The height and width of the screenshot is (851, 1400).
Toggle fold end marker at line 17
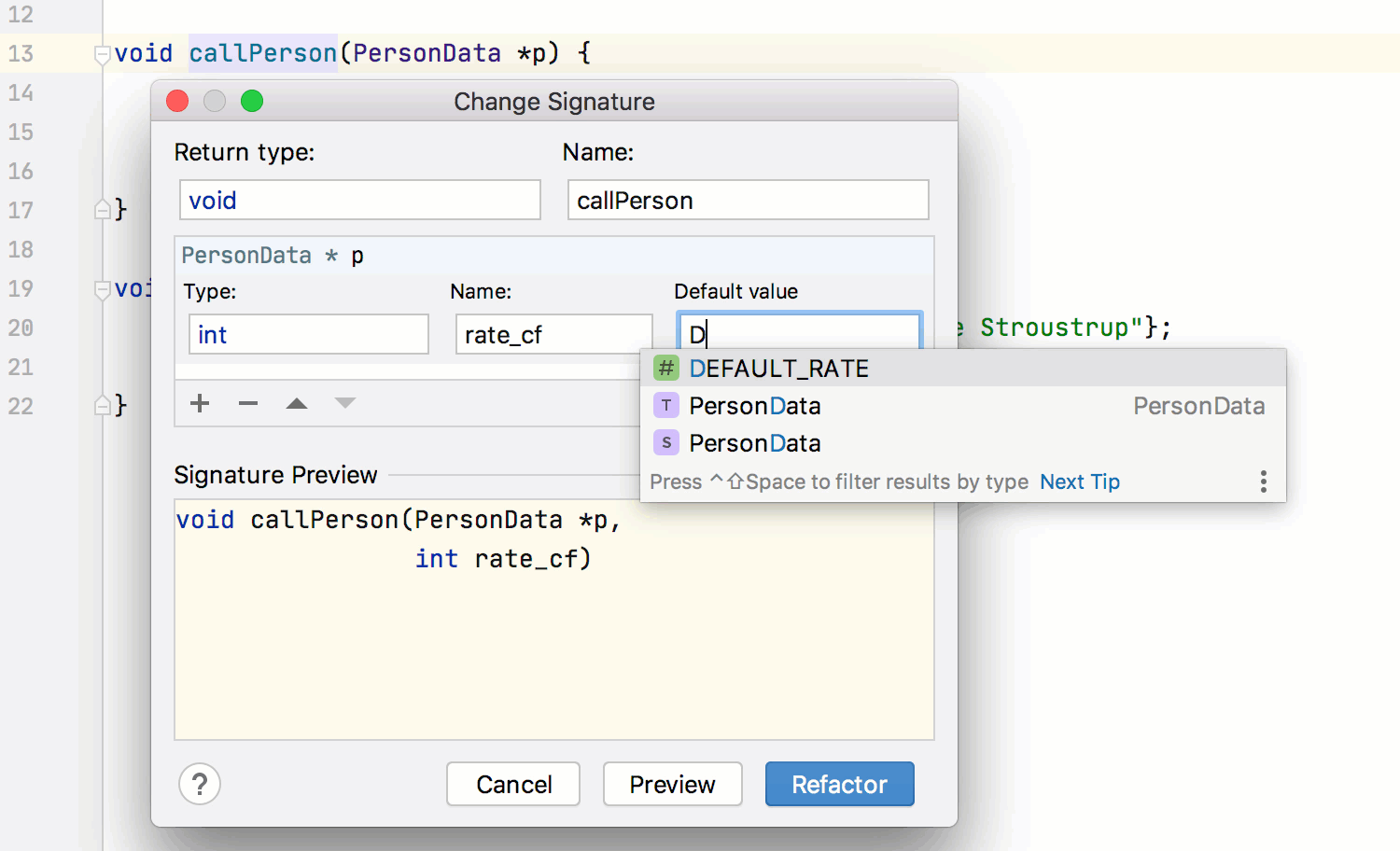pyautogui.click(x=103, y=209)
